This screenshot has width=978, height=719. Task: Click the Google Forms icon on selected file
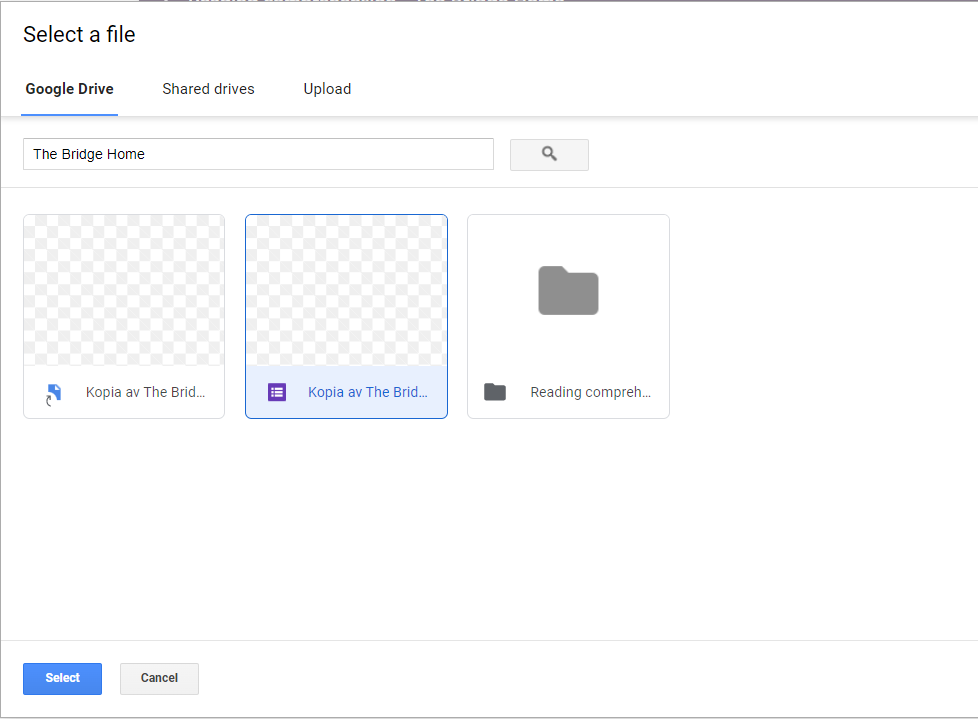[277, 392]
